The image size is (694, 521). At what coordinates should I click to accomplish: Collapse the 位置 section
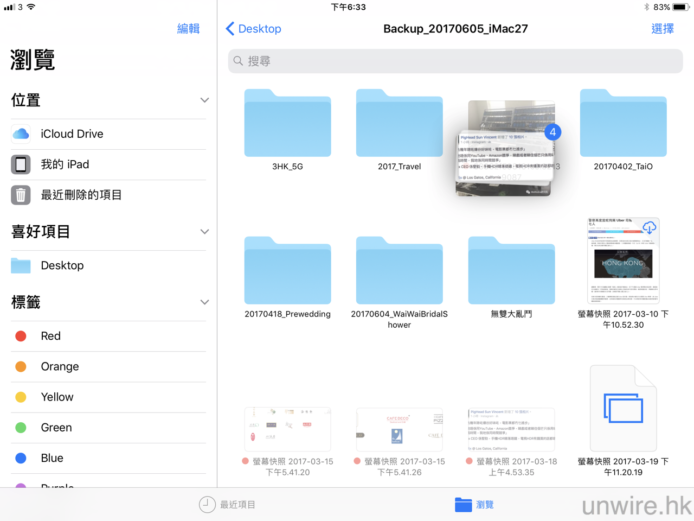[x=204, y=101]
